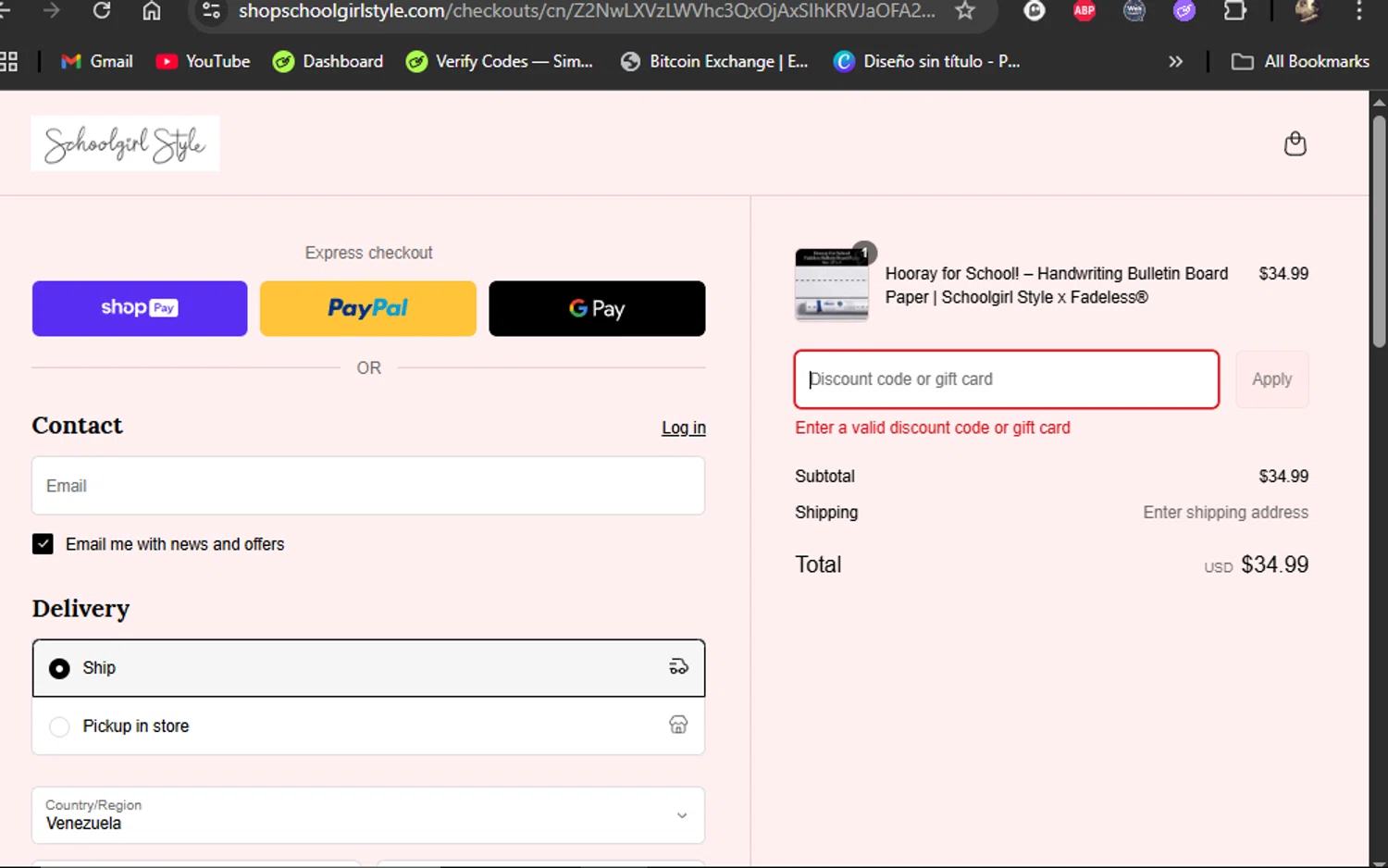Uncheck Email me with news and offers

coord(43,544)
